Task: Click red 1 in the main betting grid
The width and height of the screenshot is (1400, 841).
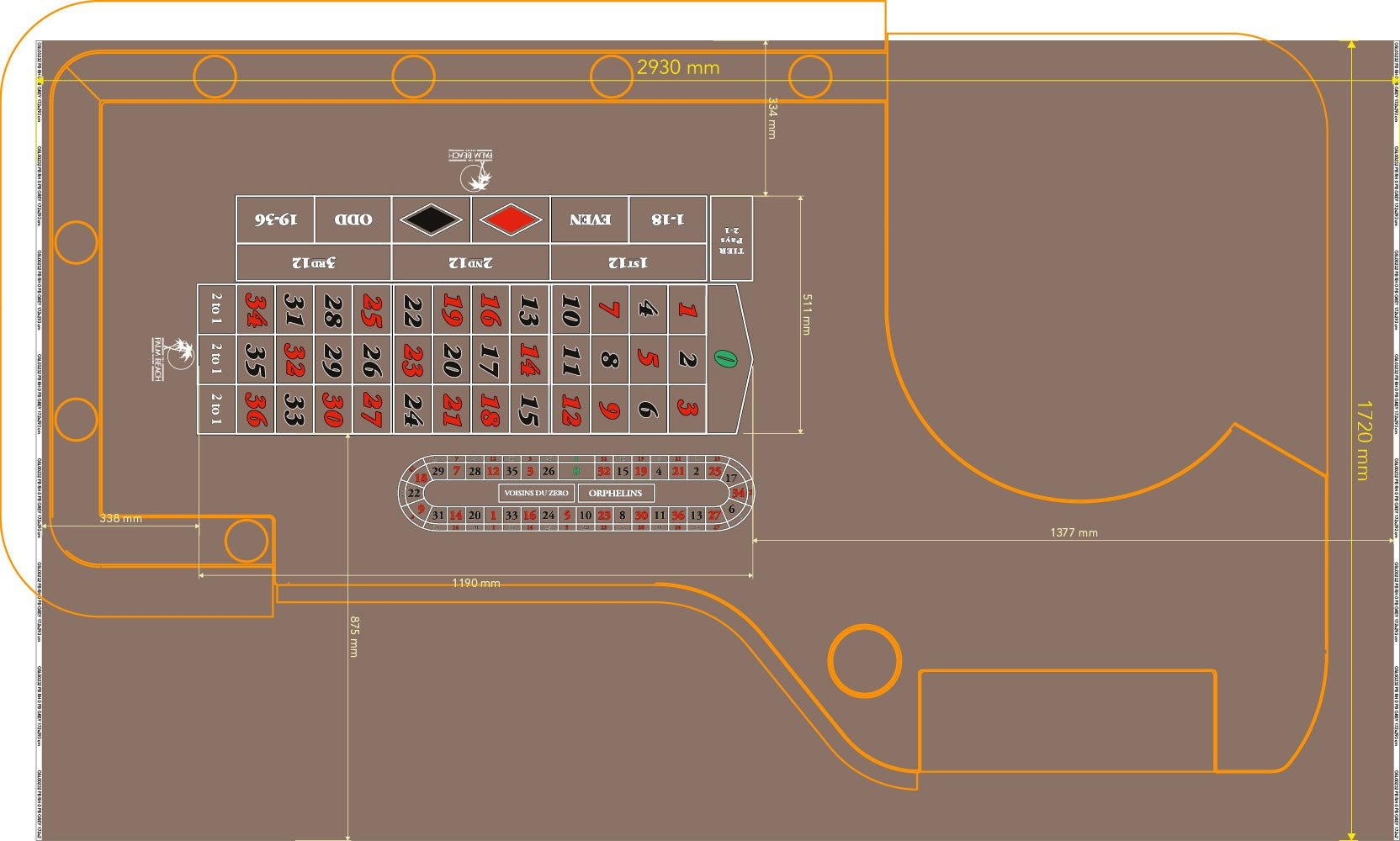Action: 687,309
